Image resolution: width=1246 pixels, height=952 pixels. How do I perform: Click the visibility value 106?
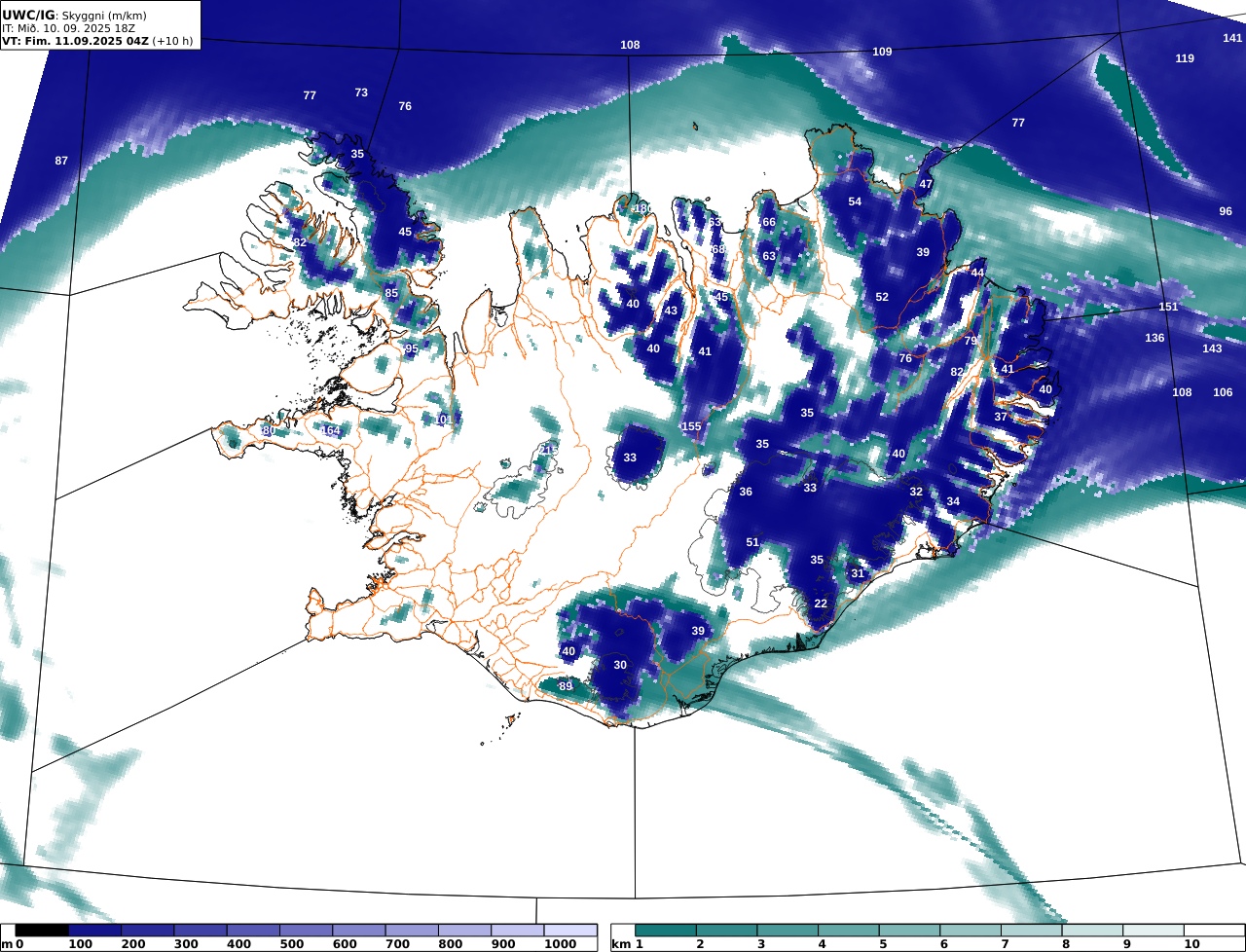pyautogui.click(x=1223, y=392)
